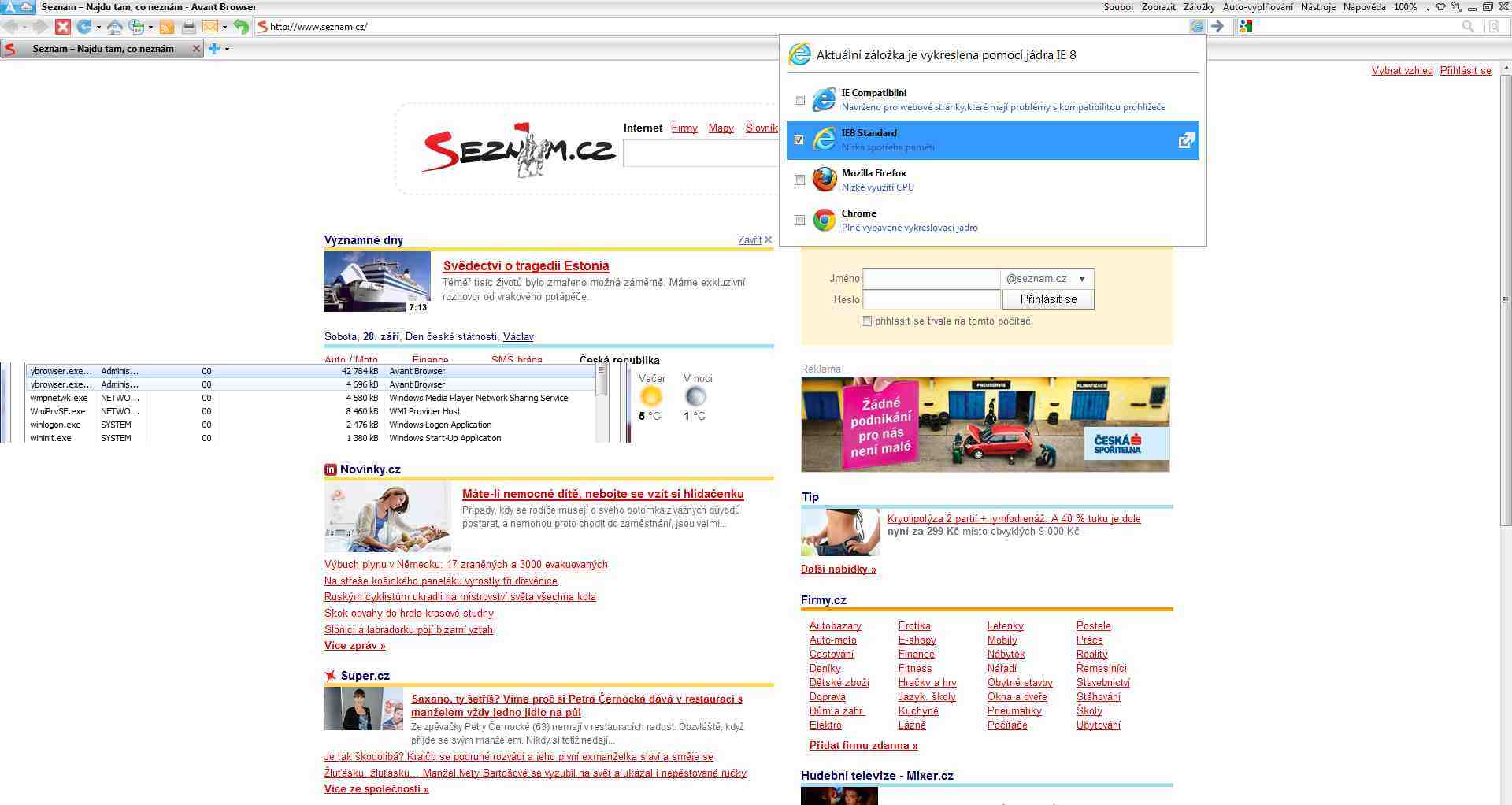Click the Super.cz star icon

coord(330,676)
